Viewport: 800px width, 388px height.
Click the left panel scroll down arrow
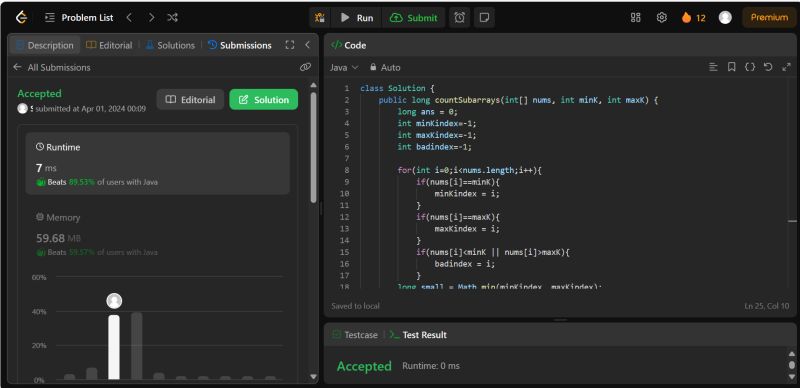313,377
